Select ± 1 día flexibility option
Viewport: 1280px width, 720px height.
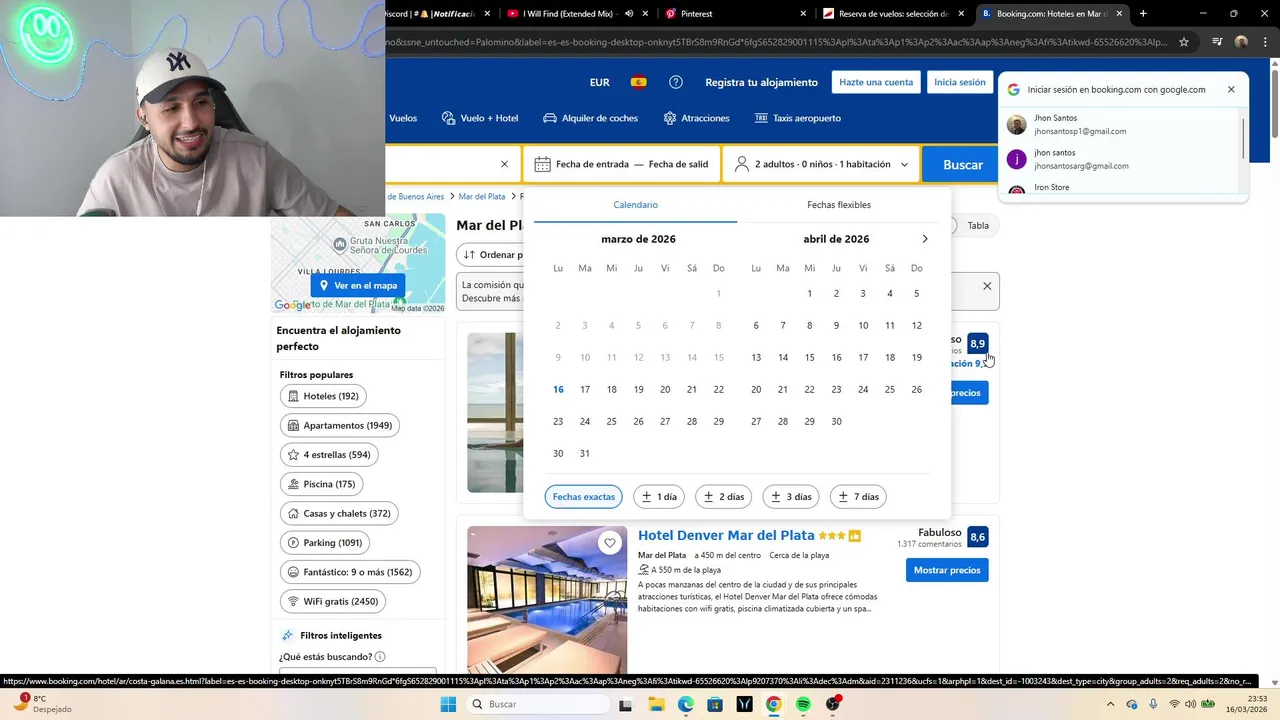pyautogui.click(x=659, y=496)
